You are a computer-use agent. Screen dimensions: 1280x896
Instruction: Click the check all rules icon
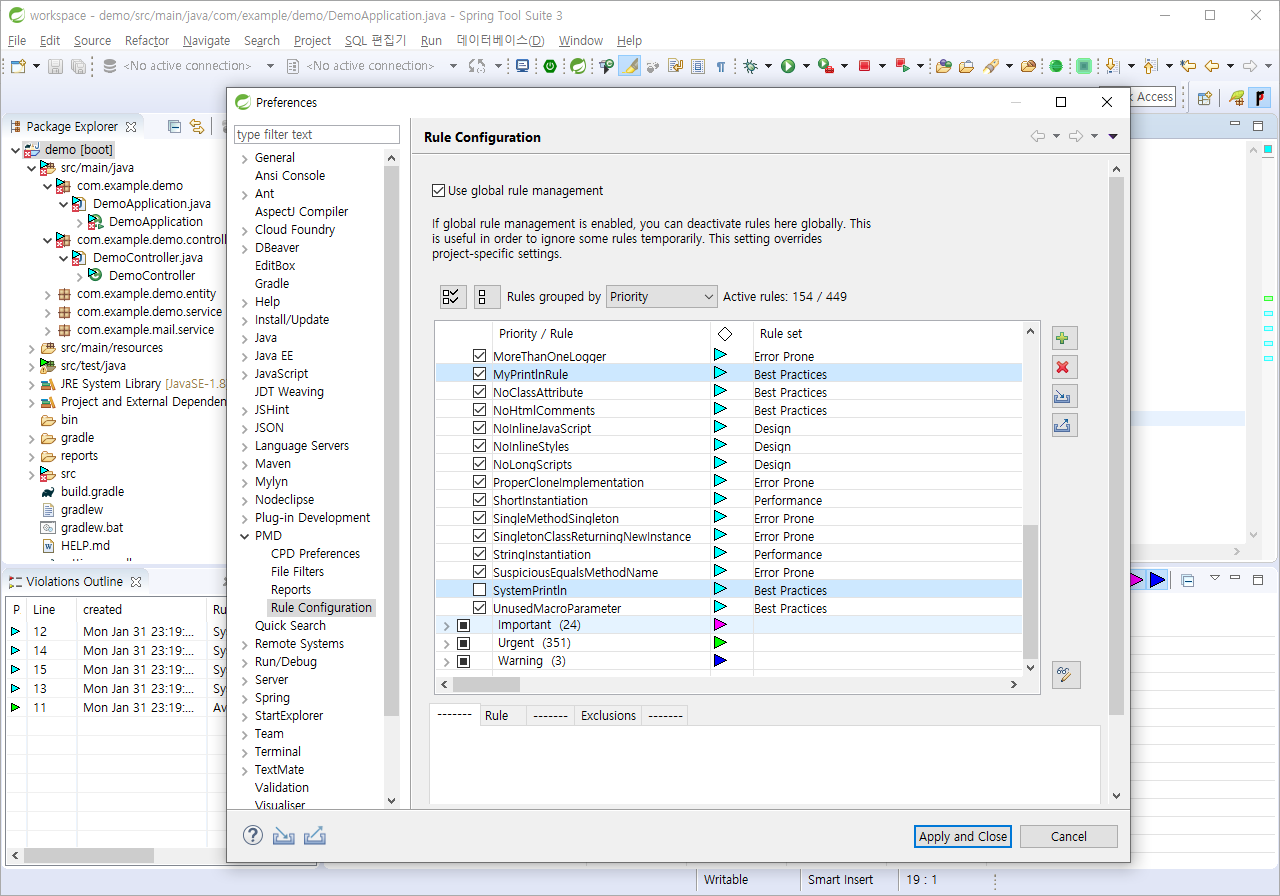453,297
